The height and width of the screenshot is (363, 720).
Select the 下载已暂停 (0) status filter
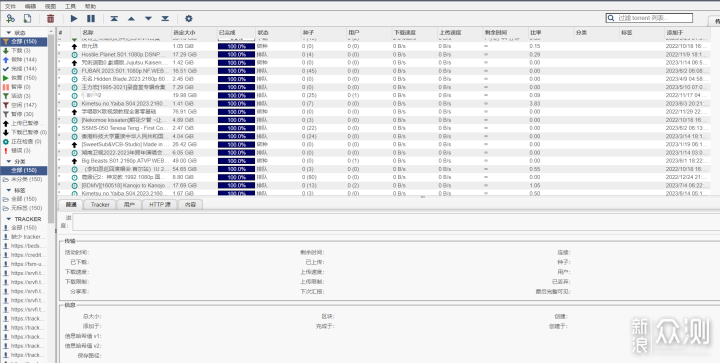[x=24, y=133]
